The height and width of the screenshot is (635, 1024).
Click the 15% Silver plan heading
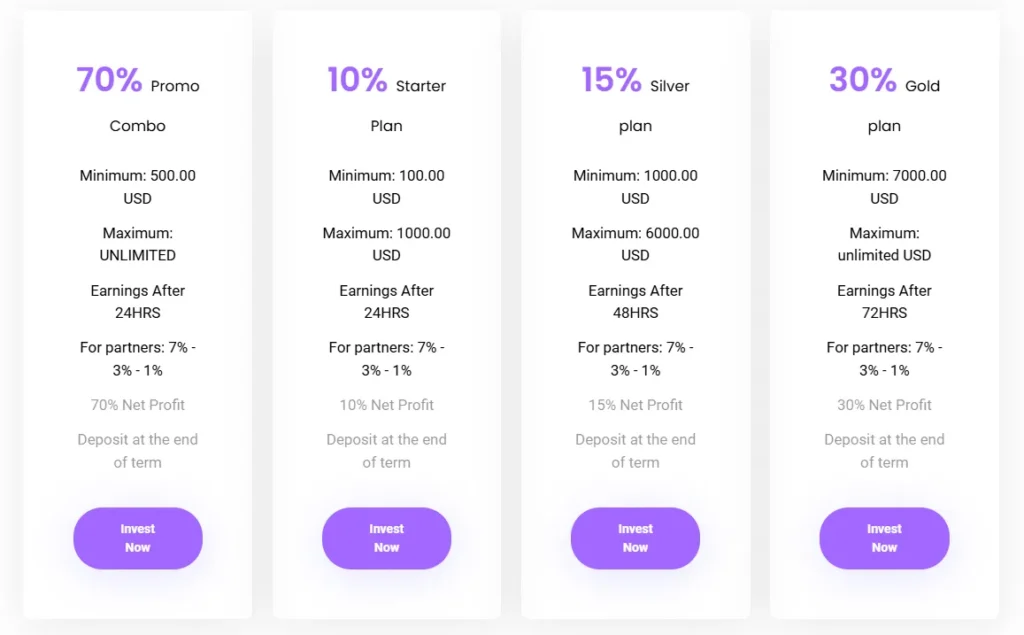coord(635,100)
